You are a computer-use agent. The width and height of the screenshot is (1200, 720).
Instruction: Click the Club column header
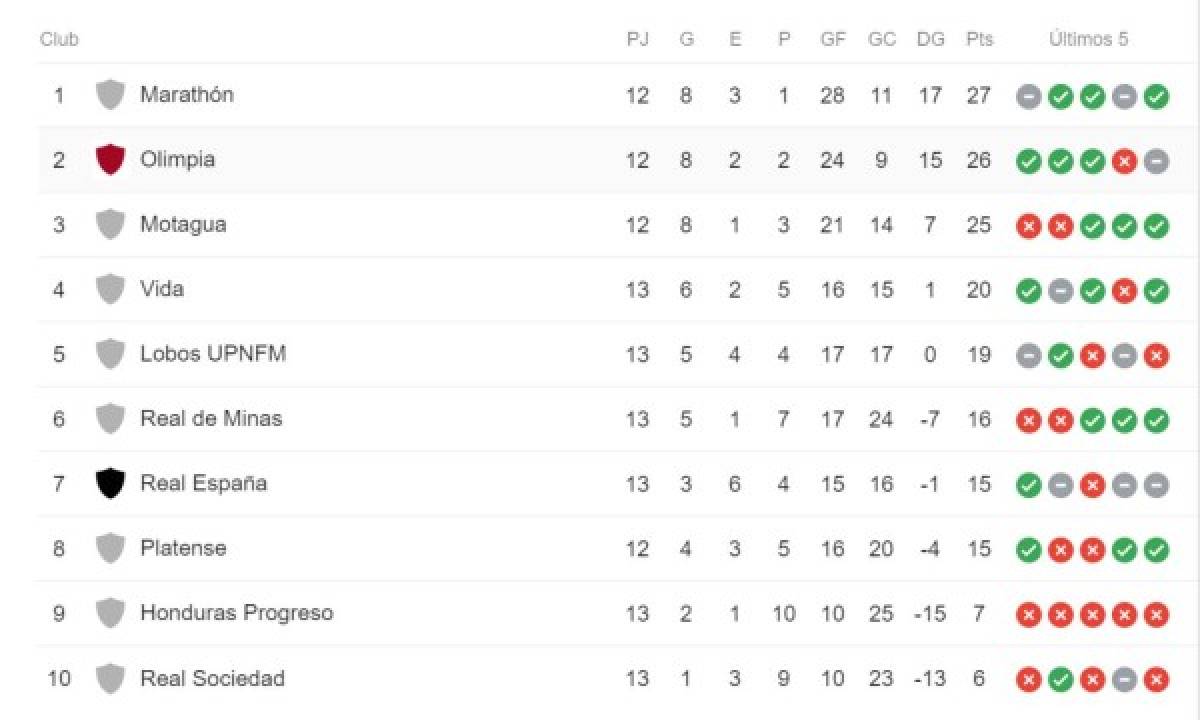pos(59,40)
